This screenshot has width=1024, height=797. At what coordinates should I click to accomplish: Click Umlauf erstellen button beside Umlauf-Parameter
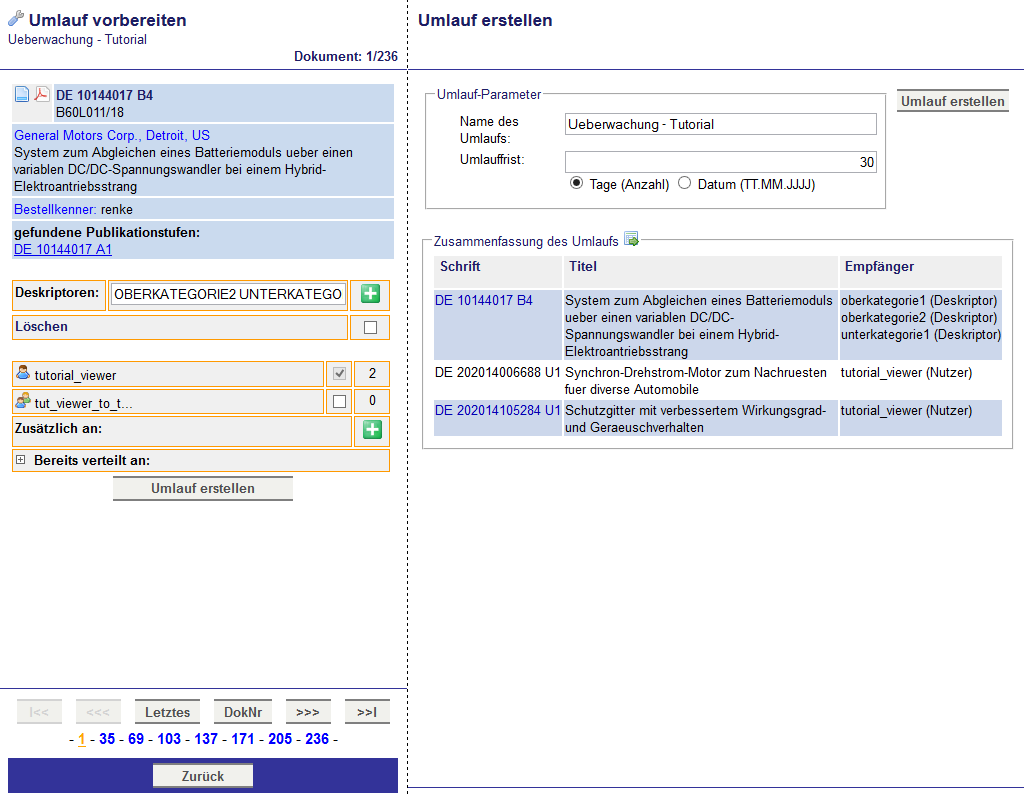coord(952,101)
